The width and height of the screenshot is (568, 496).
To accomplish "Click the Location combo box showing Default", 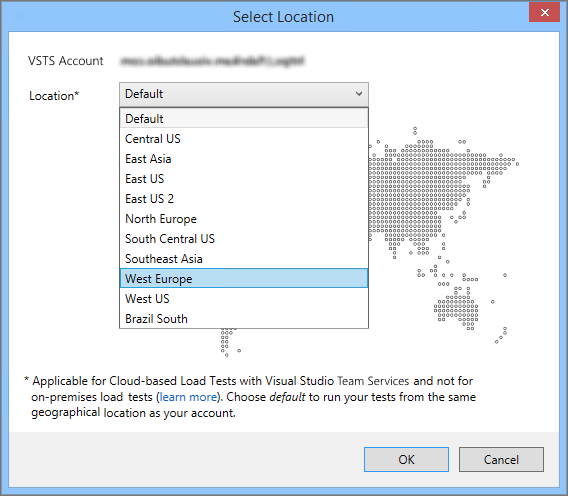I will click(244, 94).
